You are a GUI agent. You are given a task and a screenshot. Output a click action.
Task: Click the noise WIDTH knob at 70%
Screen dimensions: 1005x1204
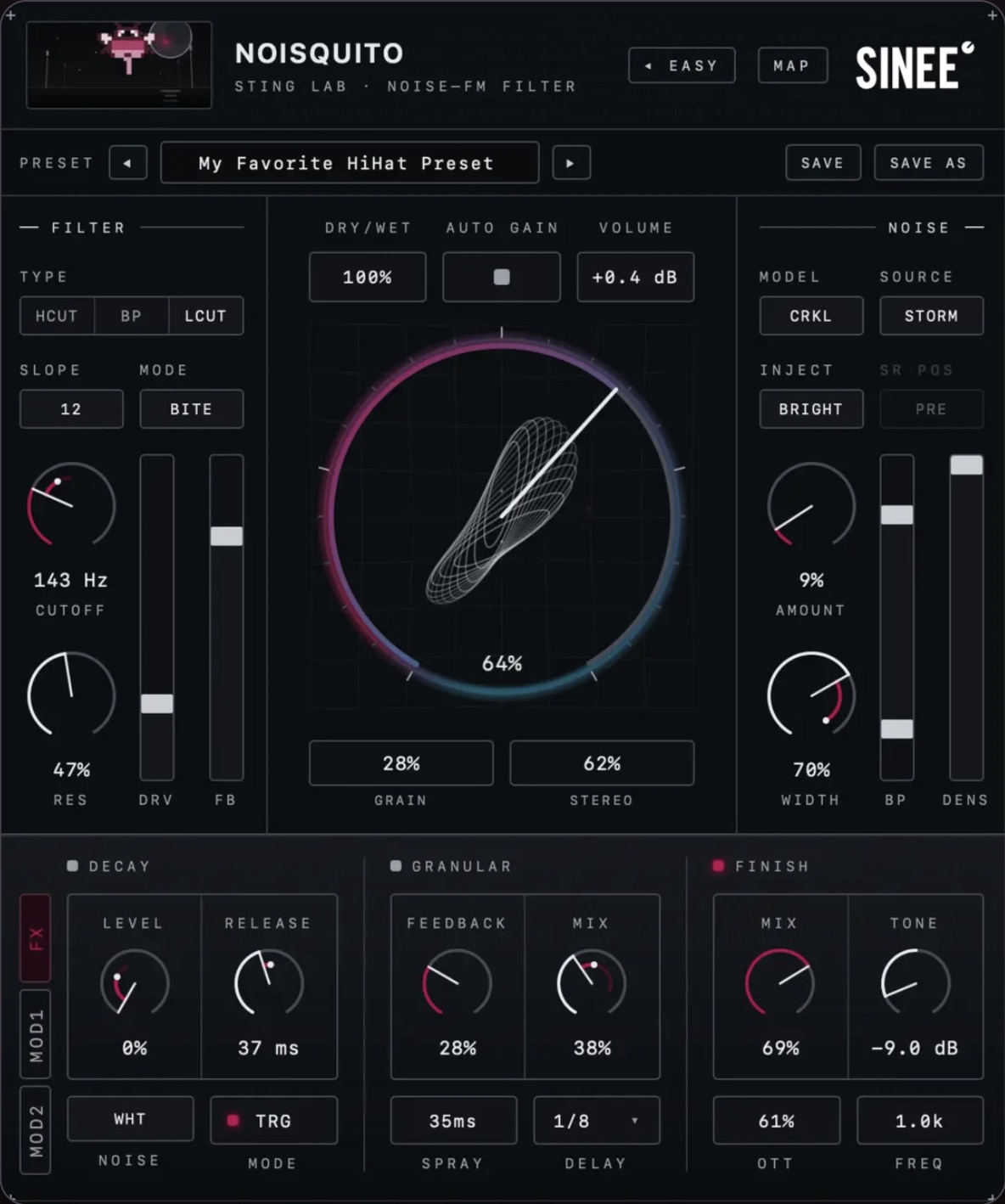point(811,695)
